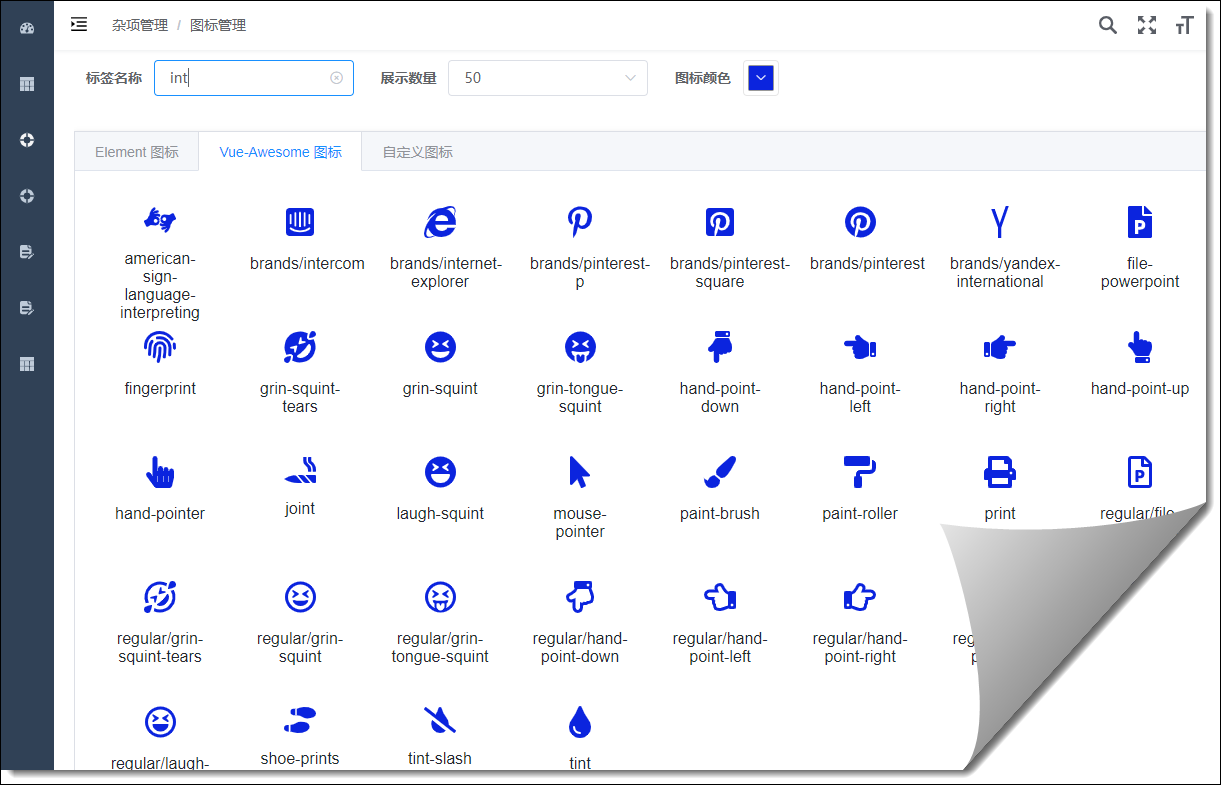
Task: Collapse the sidebar with the hamburger icon
Action: pyautogui.click(x=79, y=25)
